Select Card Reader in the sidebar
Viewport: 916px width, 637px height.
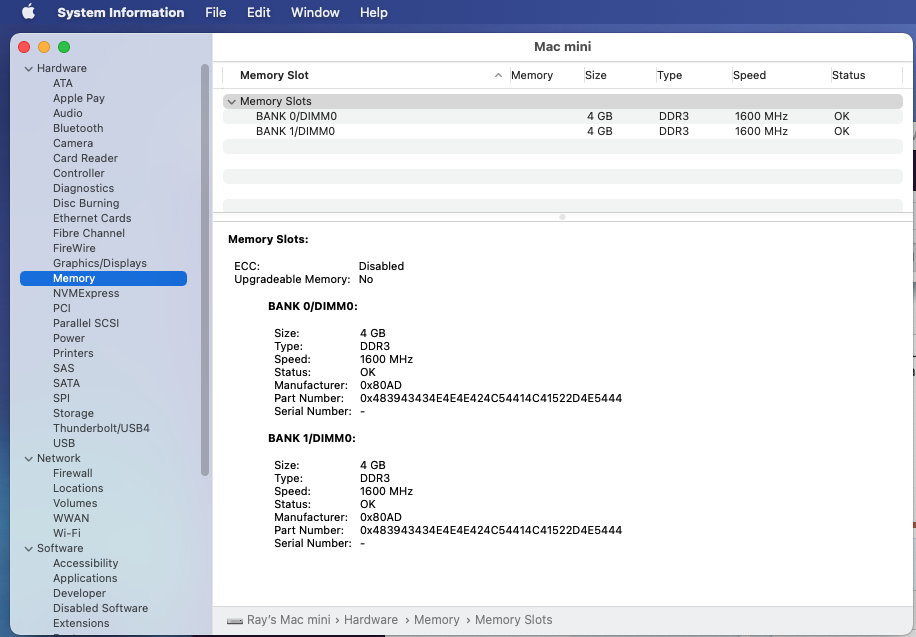85,158
